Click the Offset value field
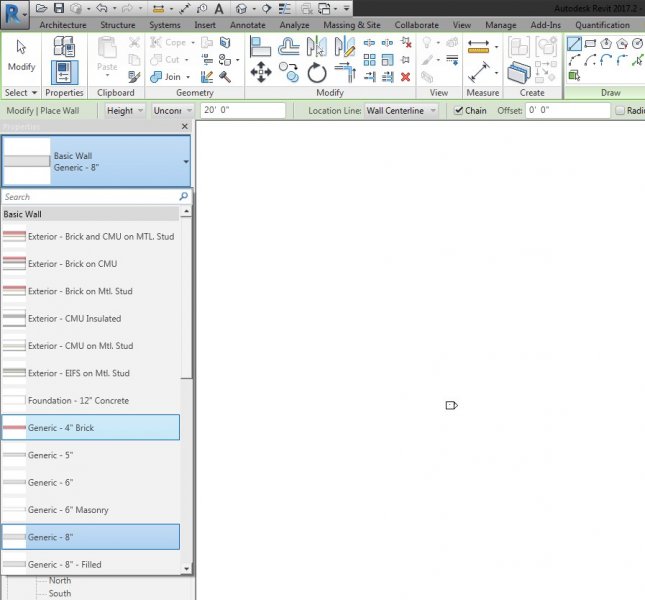645x600 pixels. (x=568, y=110)
